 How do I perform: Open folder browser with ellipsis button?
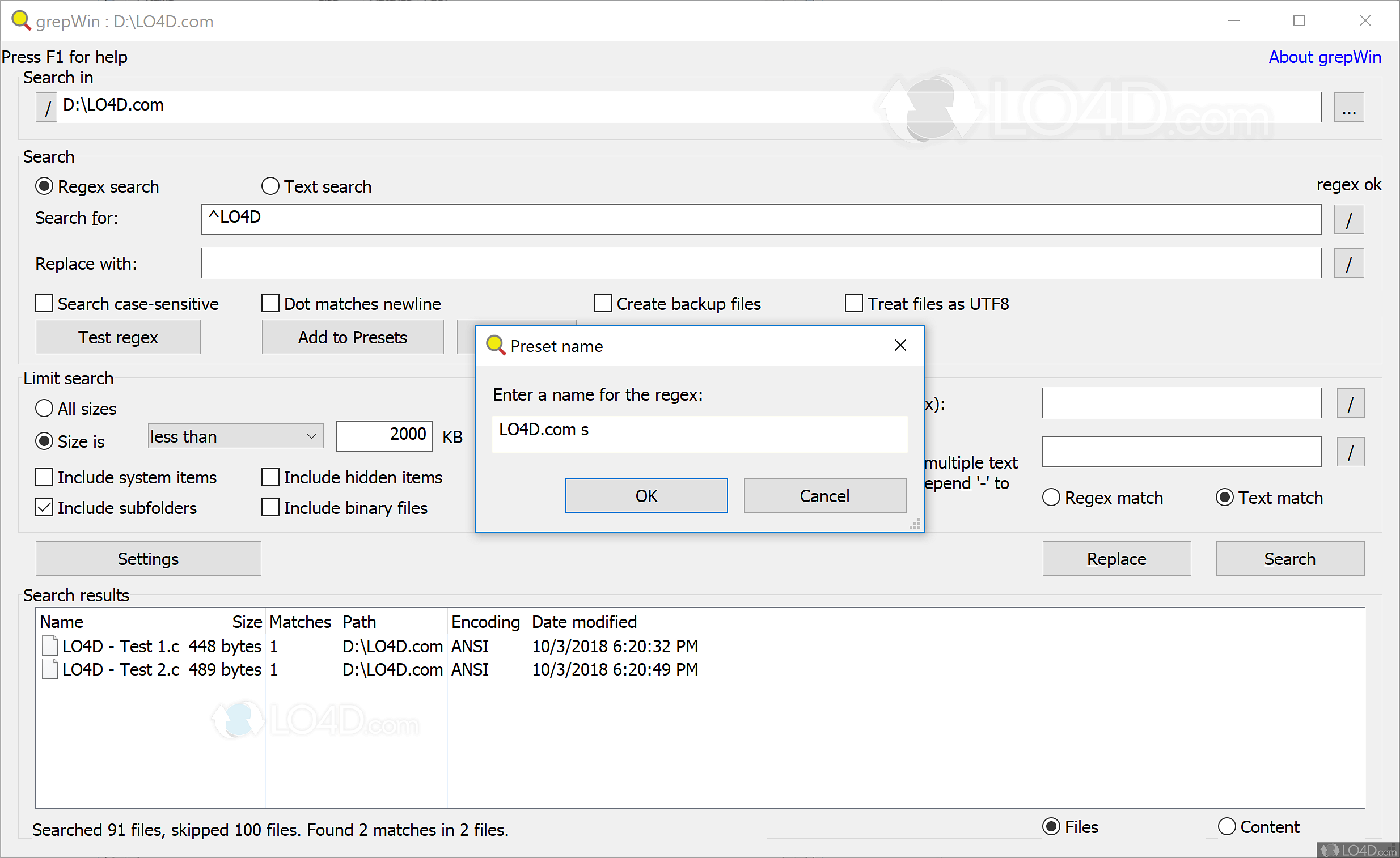(1348, 107)
